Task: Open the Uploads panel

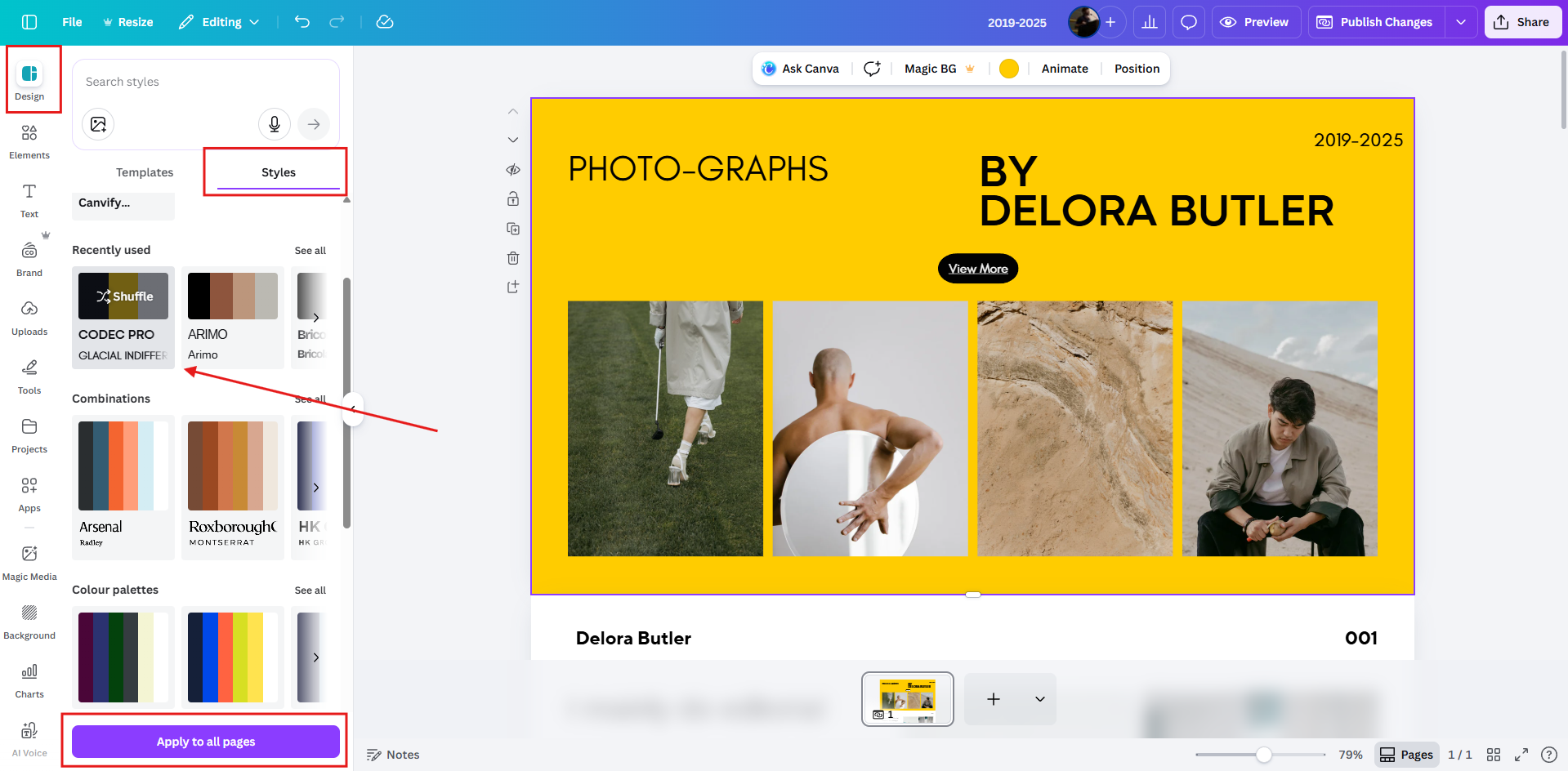Action: (x=29, y=318)
